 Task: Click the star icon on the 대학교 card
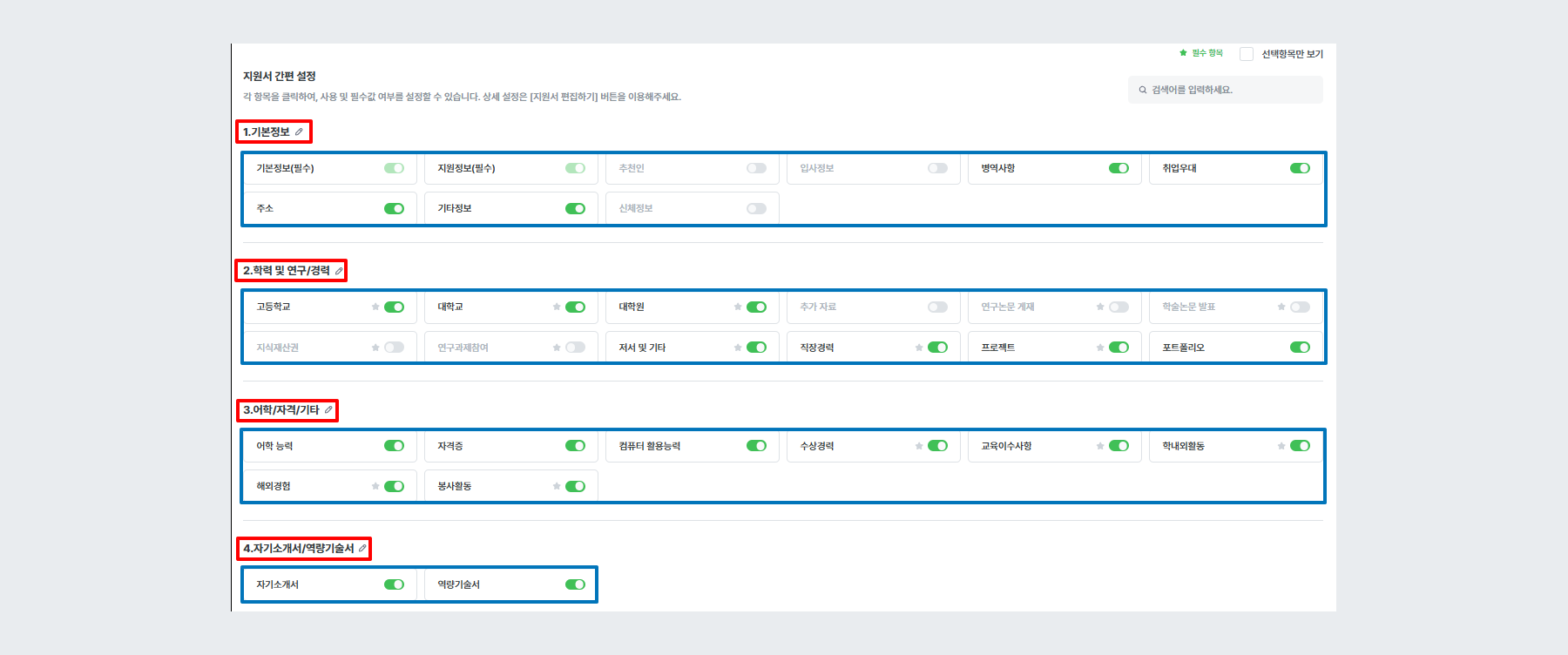[x=557, y=307]
